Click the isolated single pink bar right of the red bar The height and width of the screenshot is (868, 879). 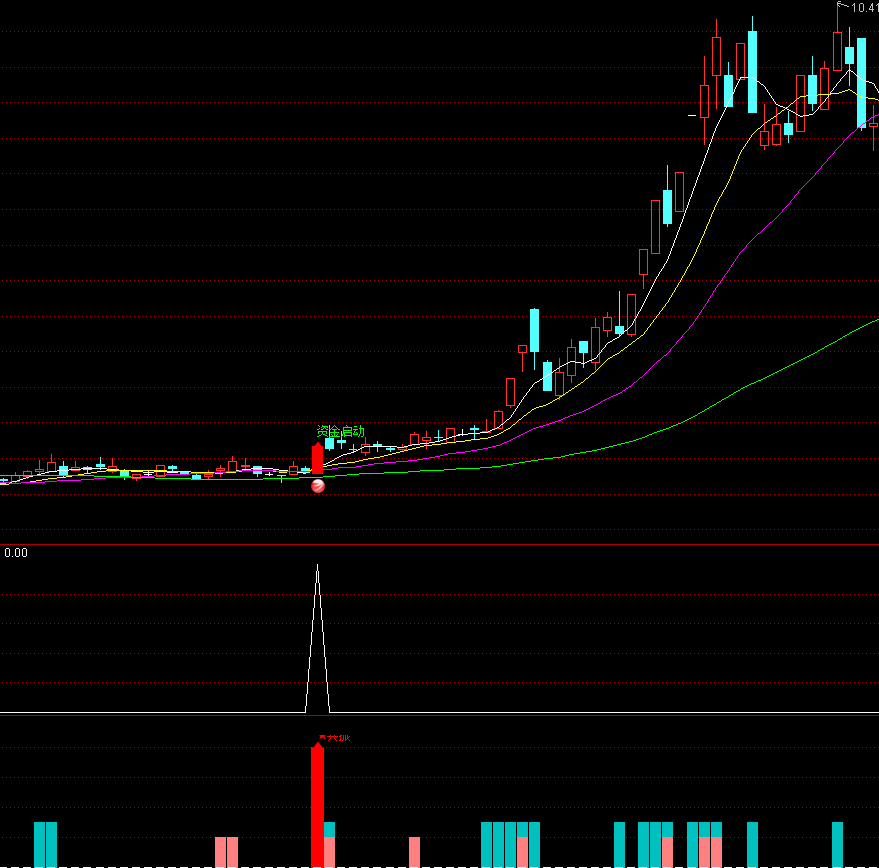[414, 852]
